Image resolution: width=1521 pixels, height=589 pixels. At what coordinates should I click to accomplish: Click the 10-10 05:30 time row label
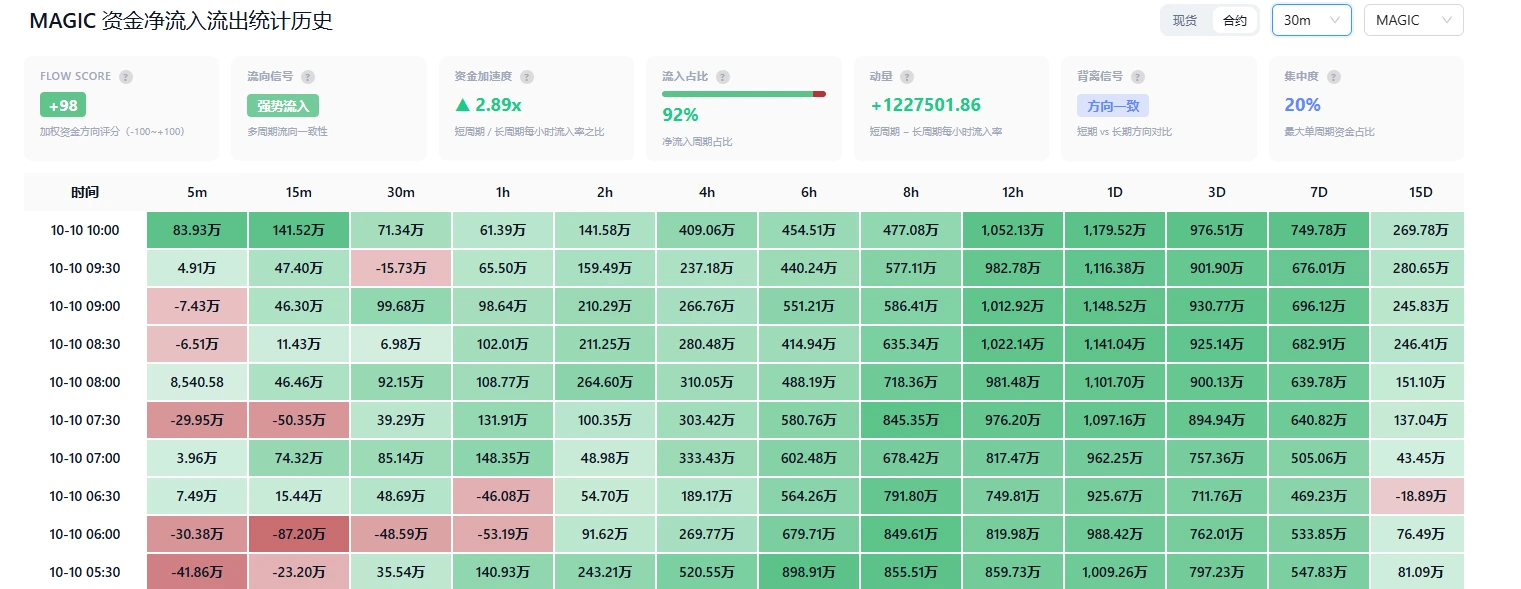pos(85,572)
